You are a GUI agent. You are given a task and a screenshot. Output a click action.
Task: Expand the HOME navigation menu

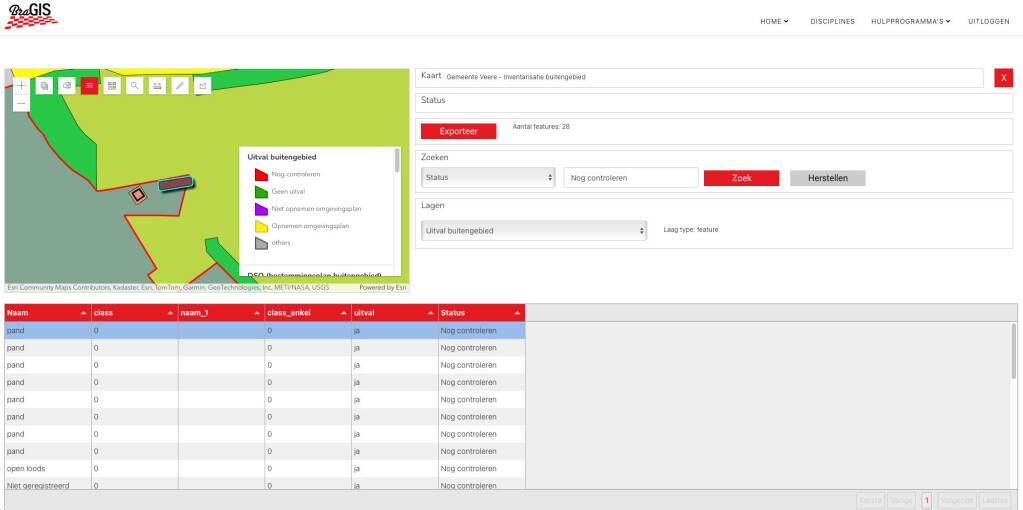(x=774, y=21)
